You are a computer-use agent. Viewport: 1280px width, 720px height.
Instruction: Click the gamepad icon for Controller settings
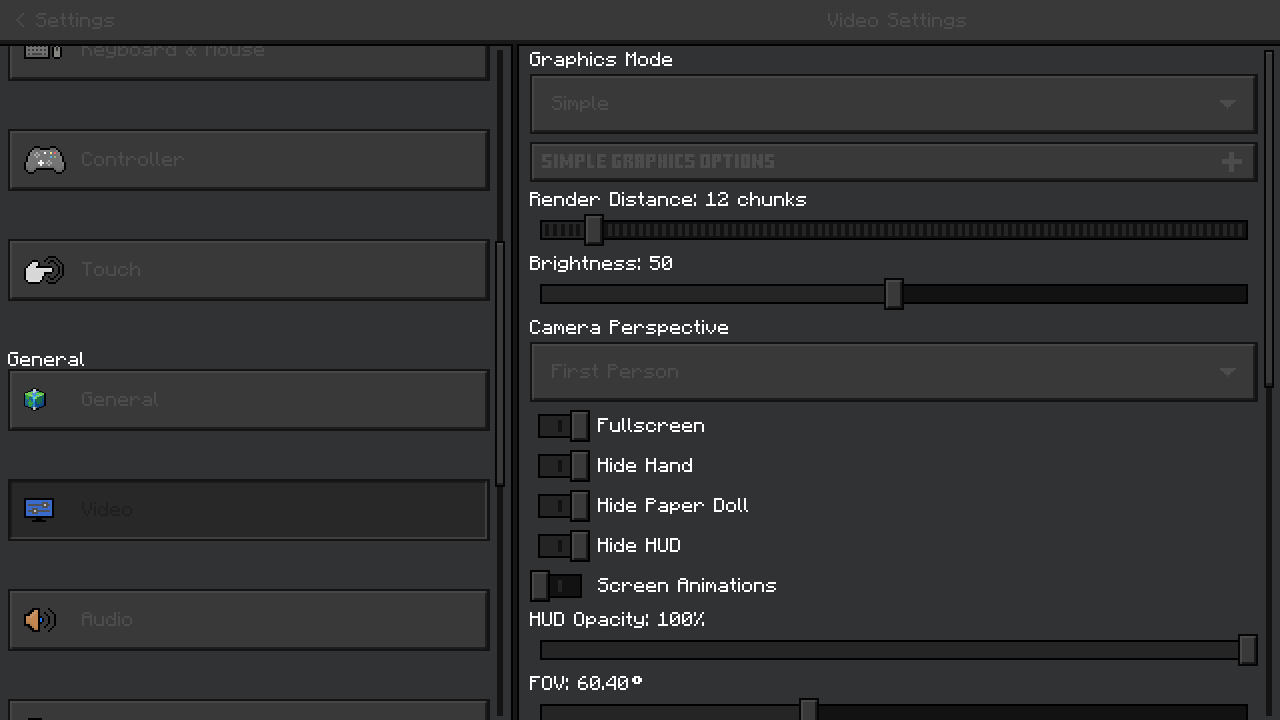coord(44,160)
